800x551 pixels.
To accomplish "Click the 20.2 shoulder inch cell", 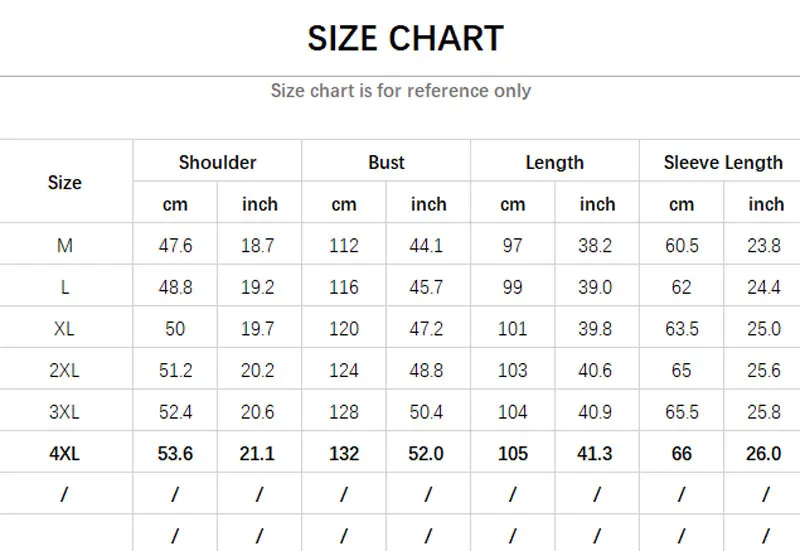I will pyautogui.click(x=258, y=371).
